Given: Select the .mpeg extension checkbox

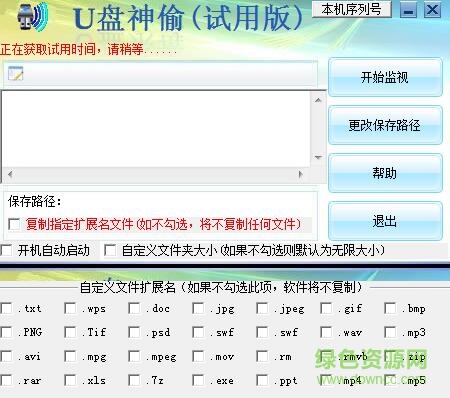Looking at the screenshot, I should (x=134, y=356).
